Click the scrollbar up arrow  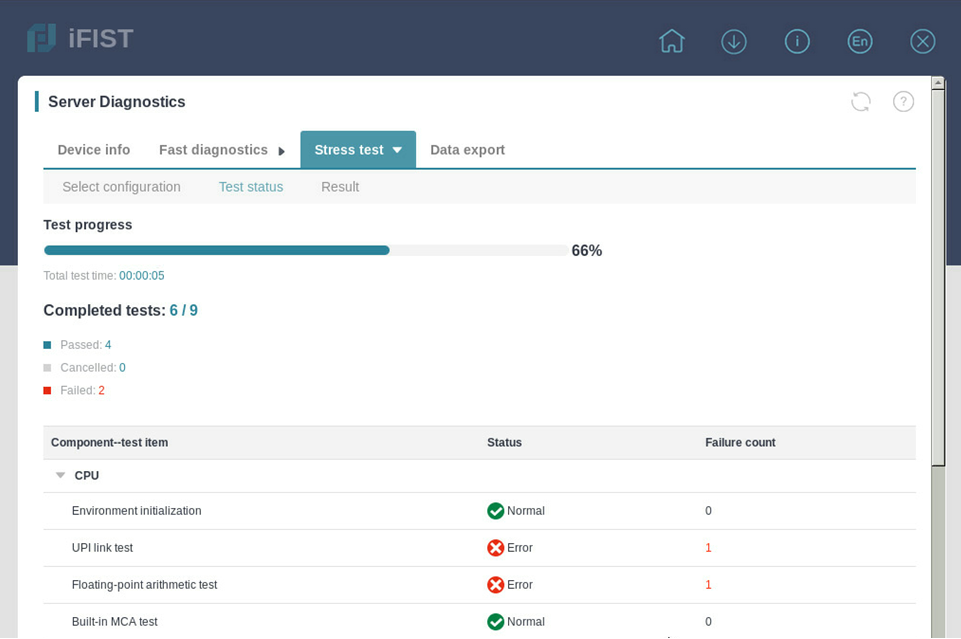[x=938, y=83]
